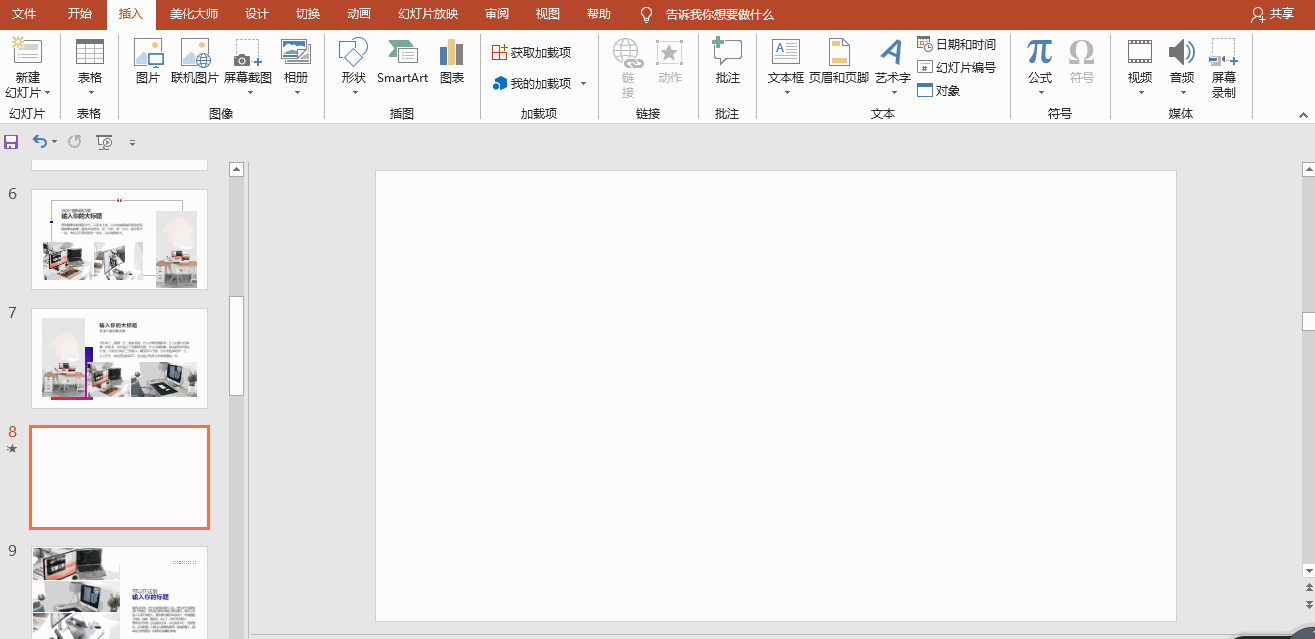The width and height of the screenshot is (1315, 639).
Task: Click the save icon in quick access toolbar
Action: (11, 142)
